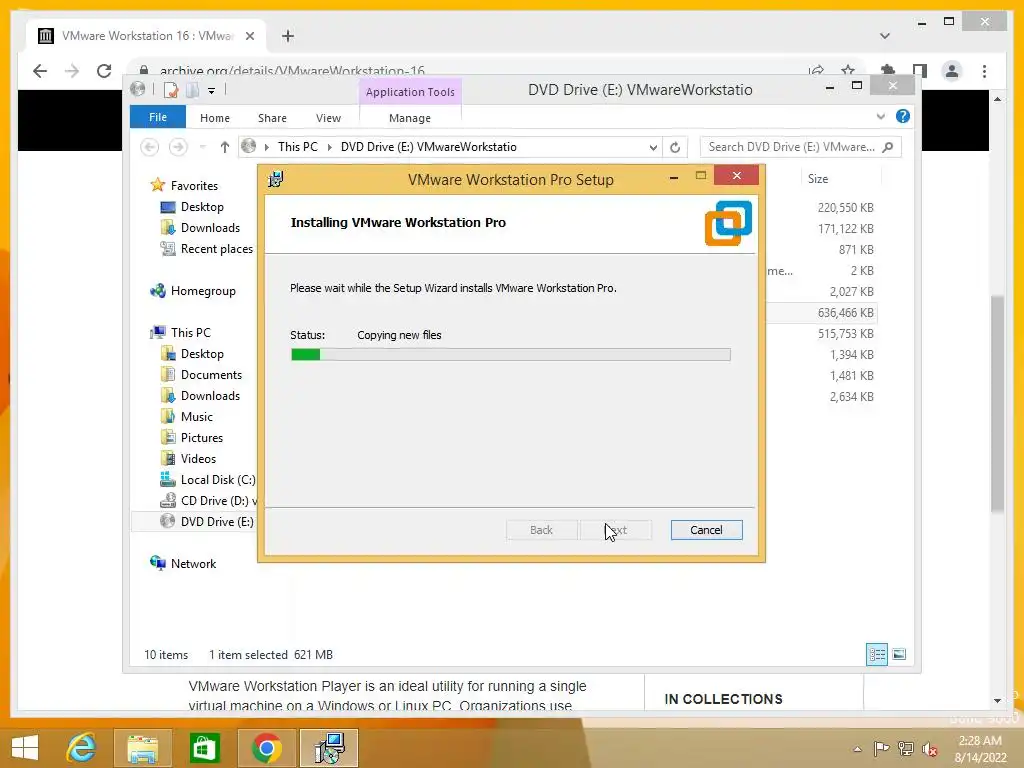This screenshot has height=768, width=1024.
Task: Open a new Chrome tab
Action: [288, 36]
